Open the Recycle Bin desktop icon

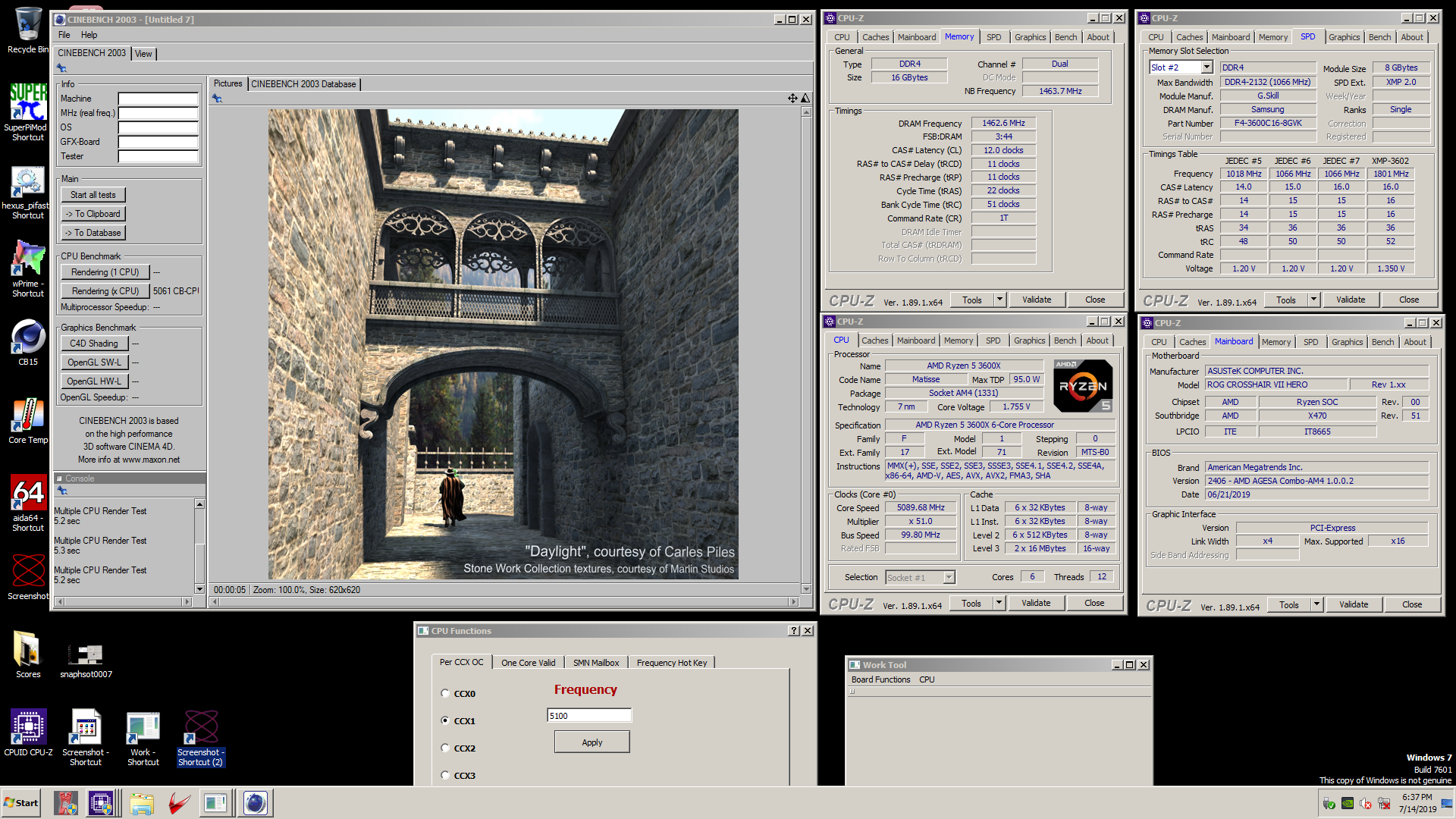click(x=28, y=30)
